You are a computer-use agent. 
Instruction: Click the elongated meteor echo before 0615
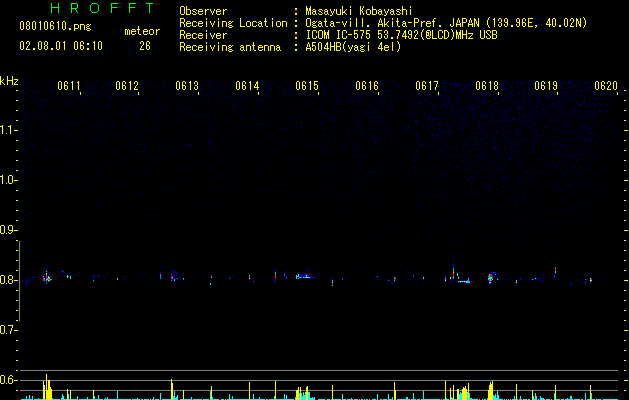(305, 276)
